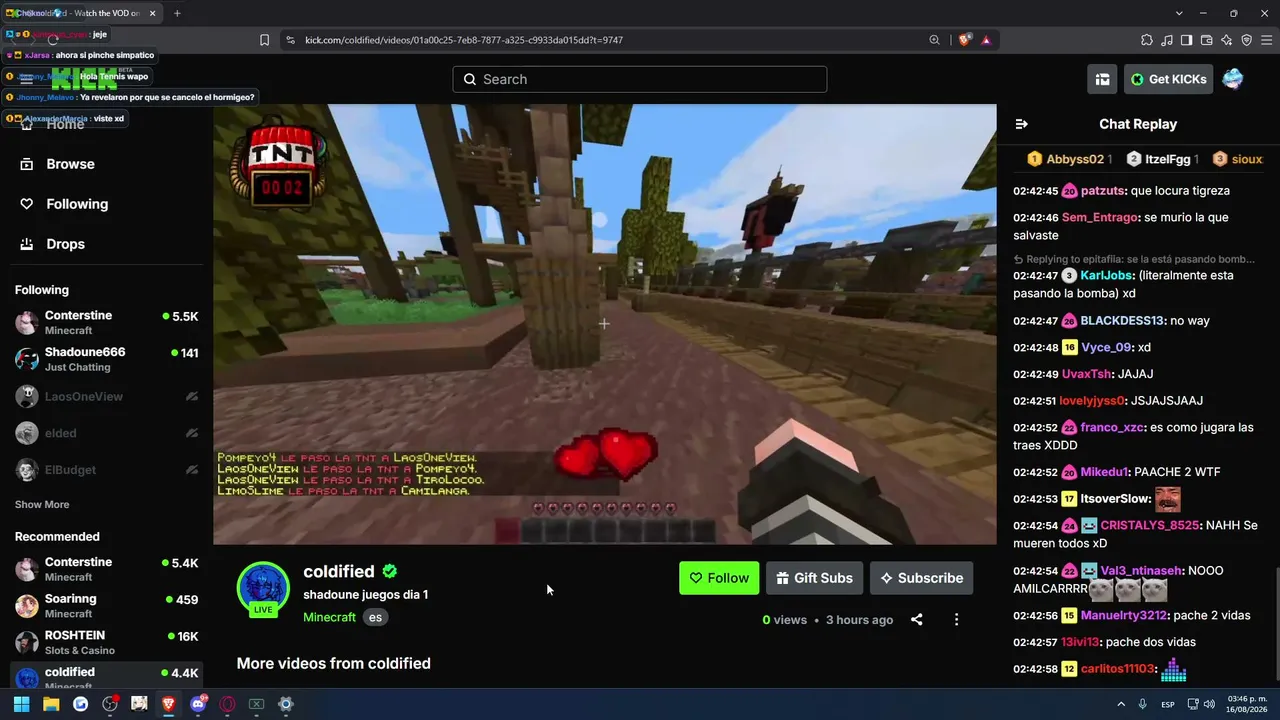Image resolution: width=1280 pixels, height=720 pixels.
Task: Follow coldified with the Follow button
Action: (719, 578)
